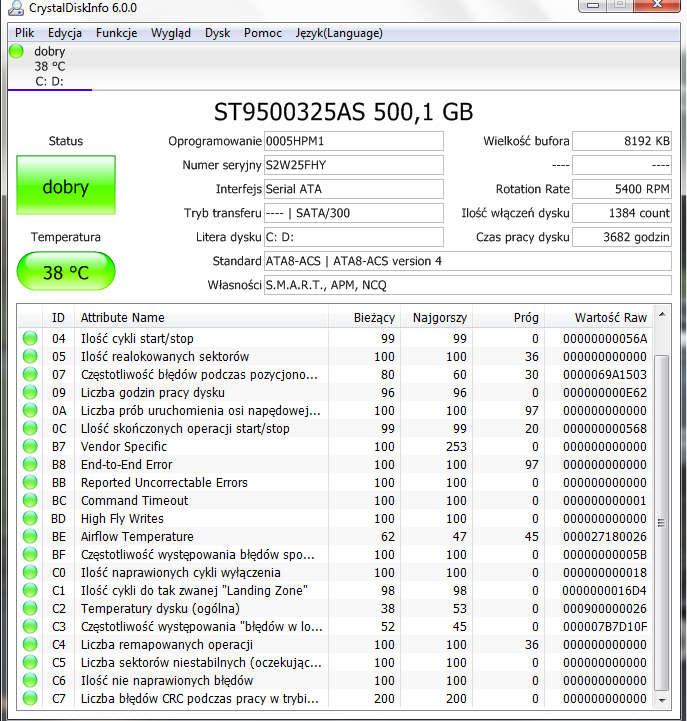Click status icon for Liczba godzin pracy dysku

30,392
